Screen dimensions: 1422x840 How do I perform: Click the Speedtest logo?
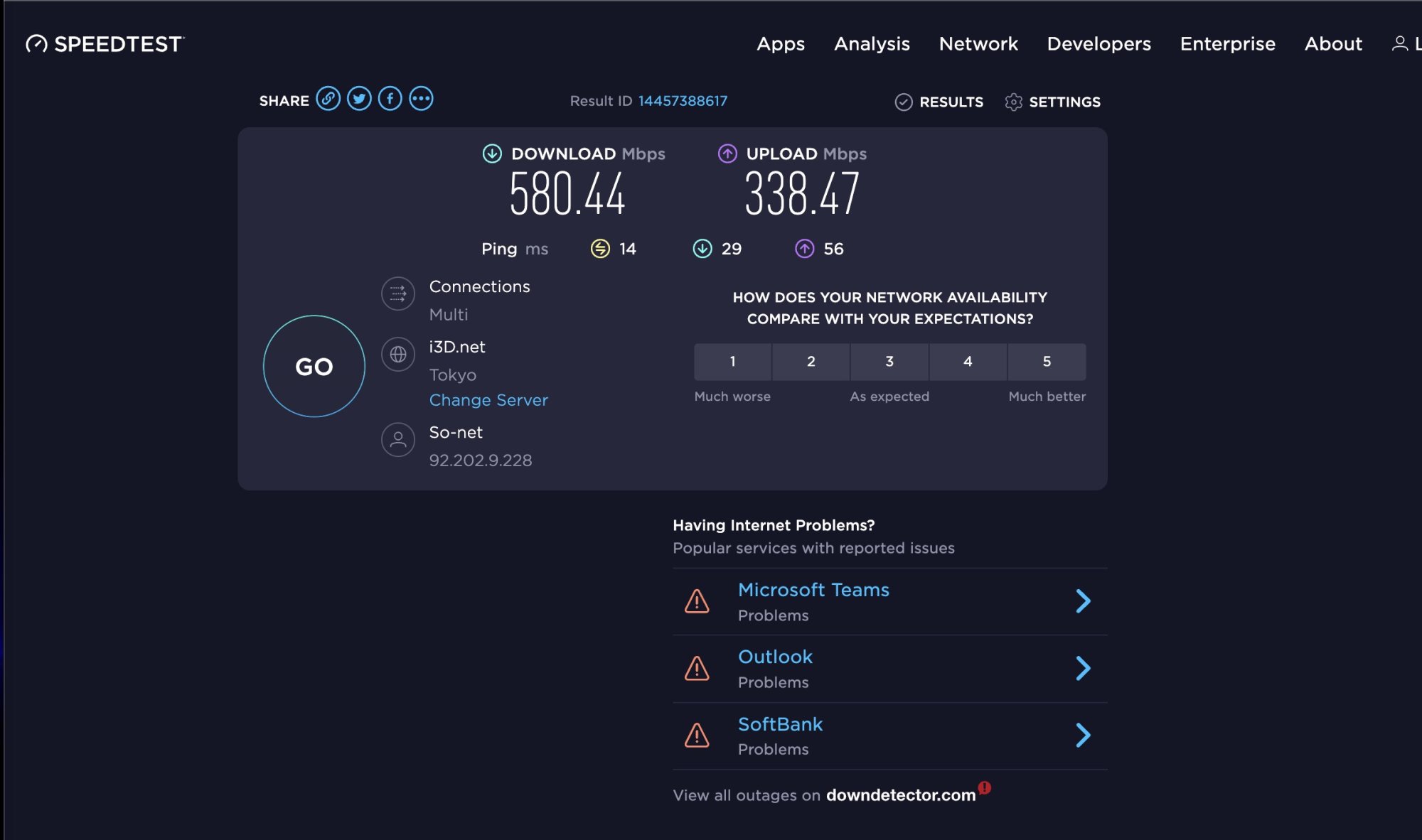pyautogui.click(x=105, y=44)
